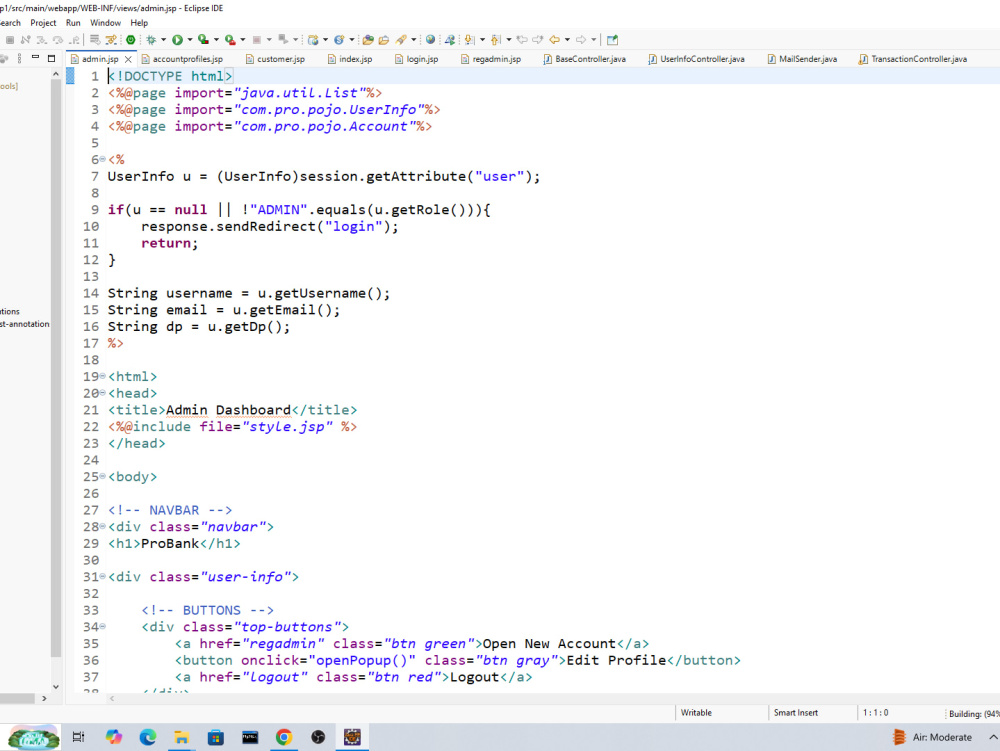The width and height of the screenshot is (1000, 751).
Task: Switch to BaseController.java tab
Action: click(584, 59)
